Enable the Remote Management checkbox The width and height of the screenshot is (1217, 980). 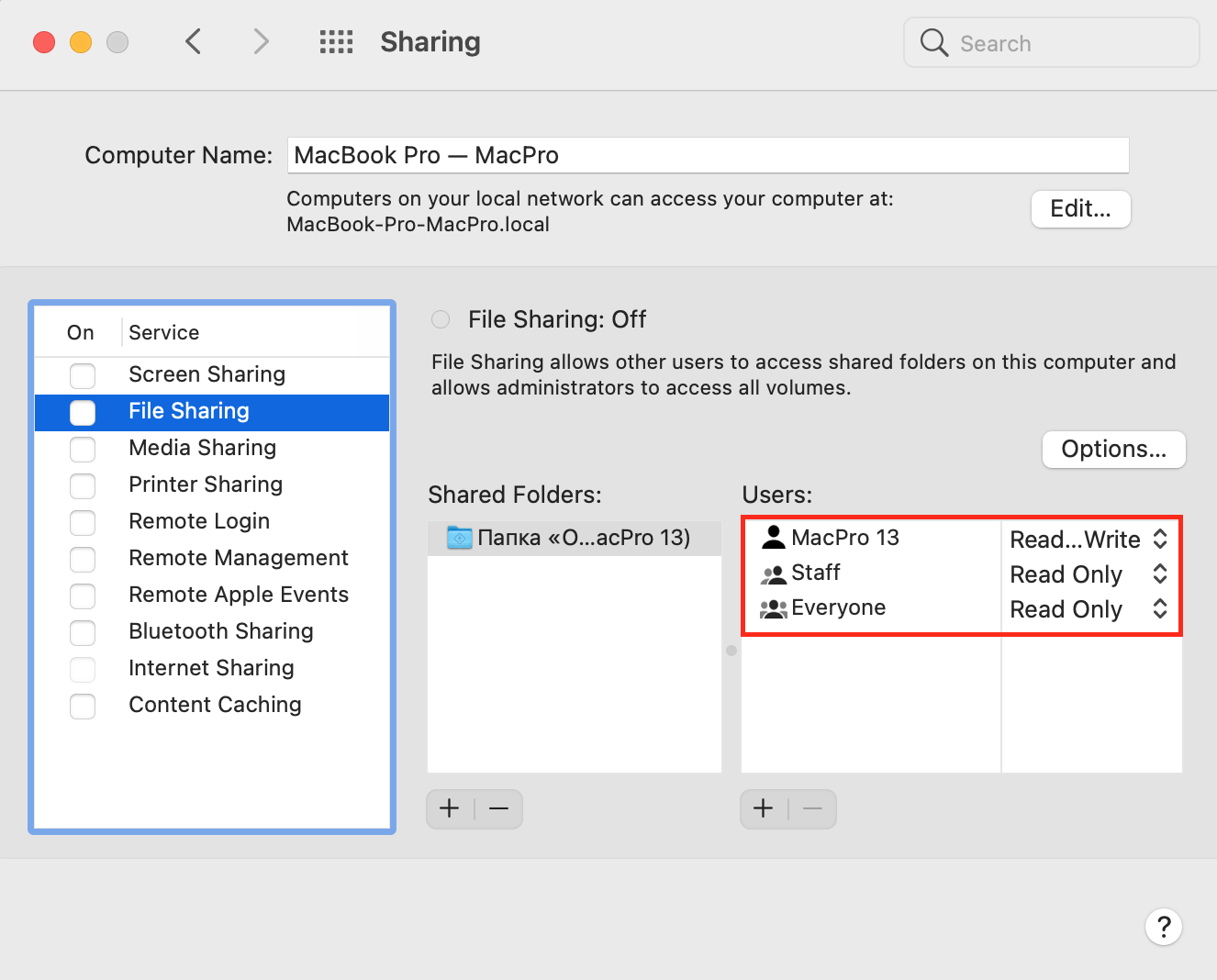tap(83, 559)
